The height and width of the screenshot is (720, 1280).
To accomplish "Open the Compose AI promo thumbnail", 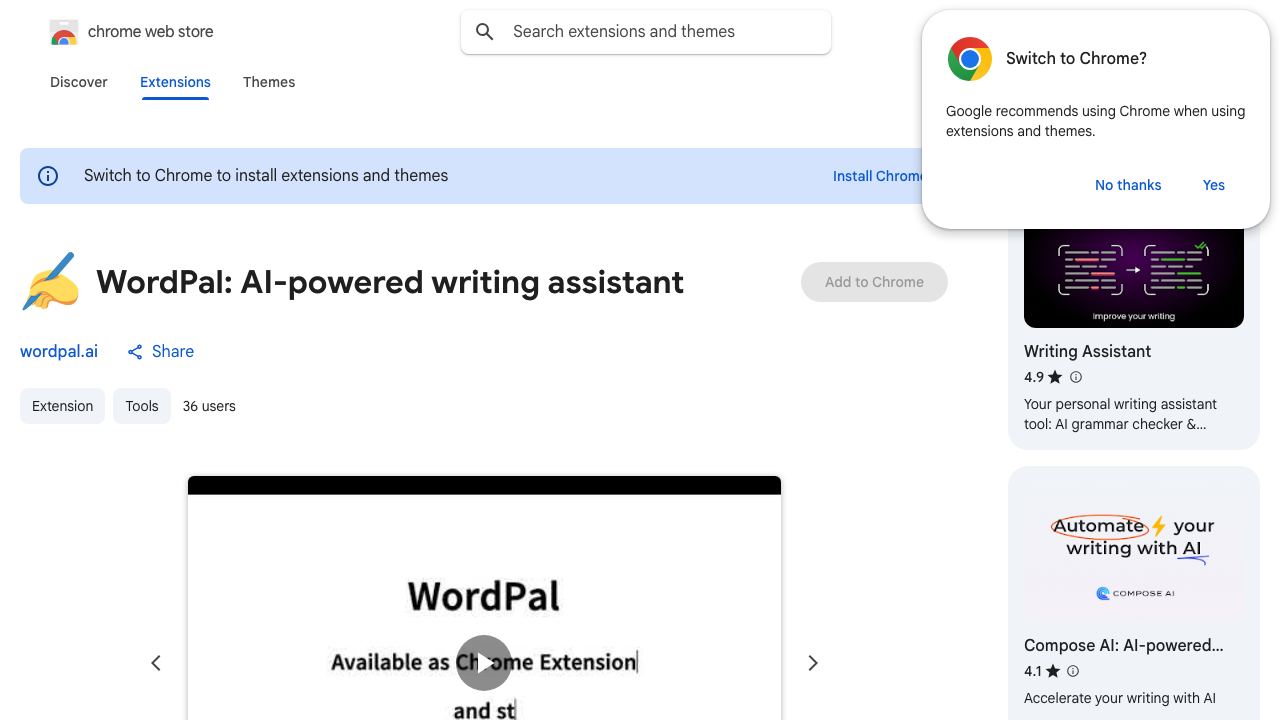I will (x=1134, y=552).
